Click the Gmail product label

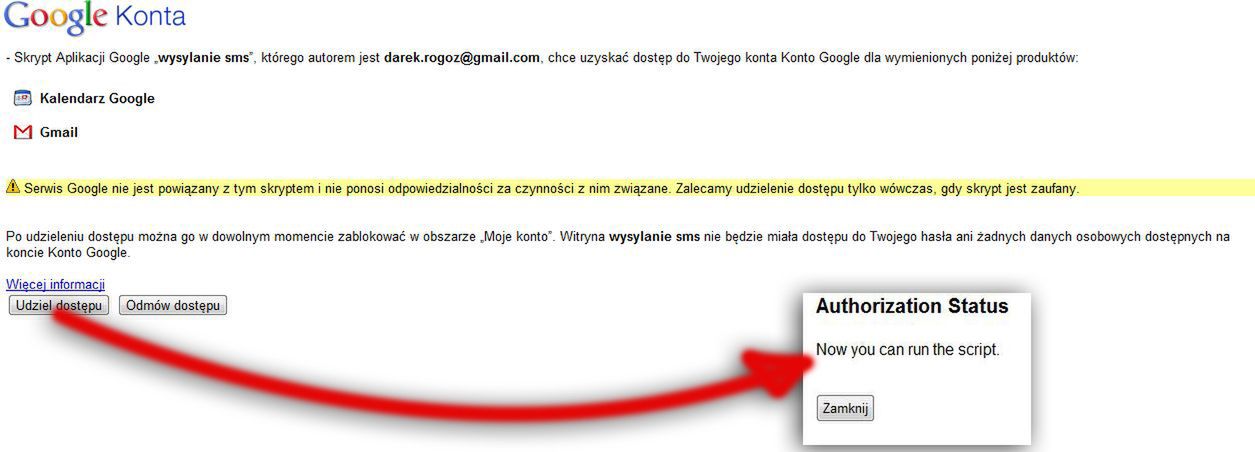point(59,132)
